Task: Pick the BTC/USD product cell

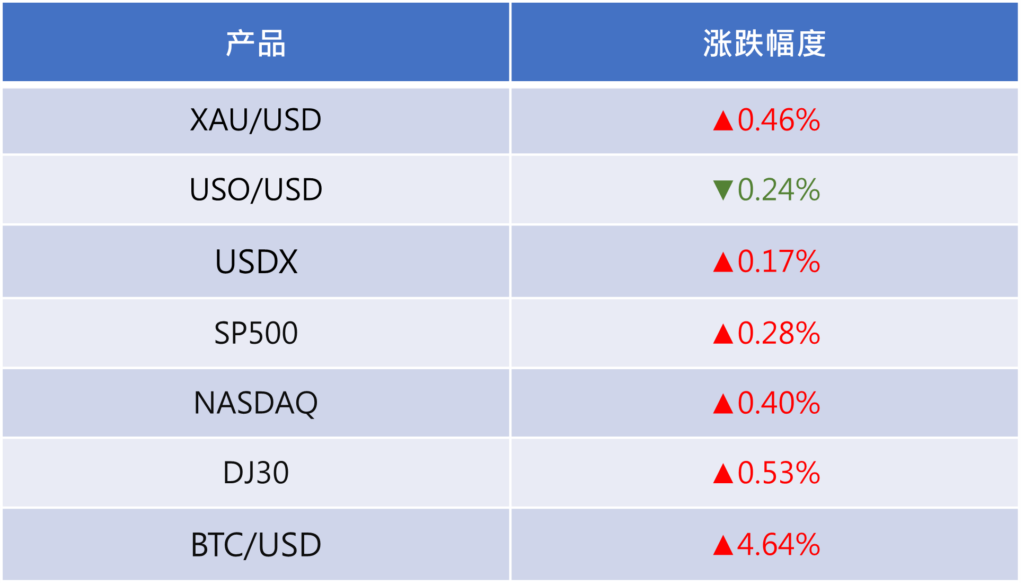Action: point(256,545)
